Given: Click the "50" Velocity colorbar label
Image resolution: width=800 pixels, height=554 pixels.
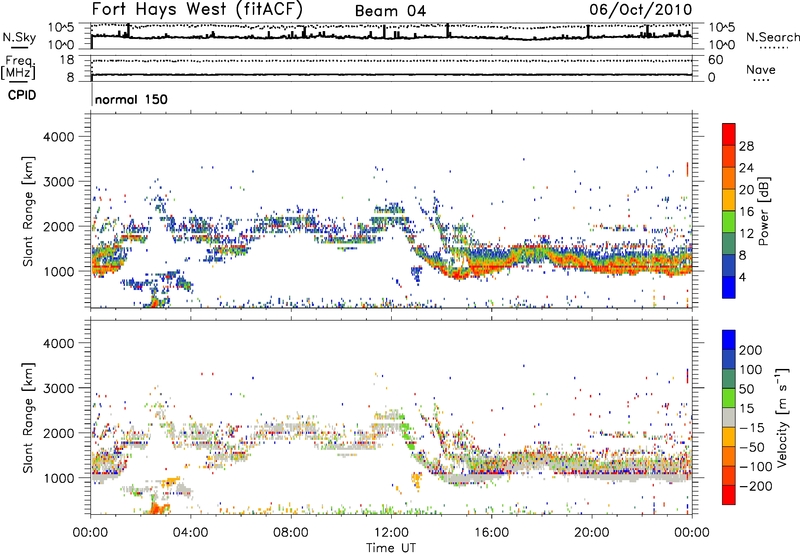Looking at the screenshot, I should pyautogui.click(x=746, y=389).
